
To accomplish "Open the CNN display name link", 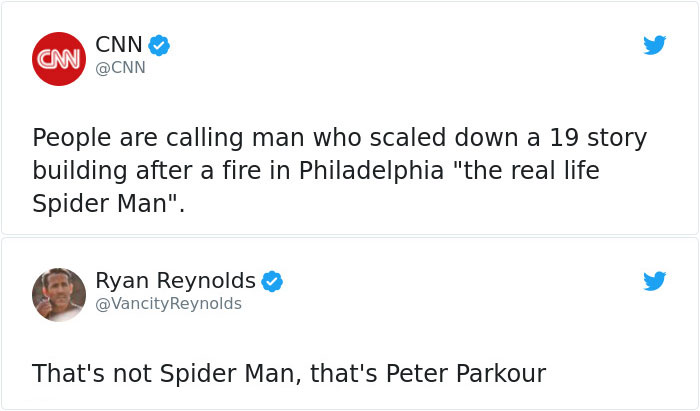I will [119, 45].
